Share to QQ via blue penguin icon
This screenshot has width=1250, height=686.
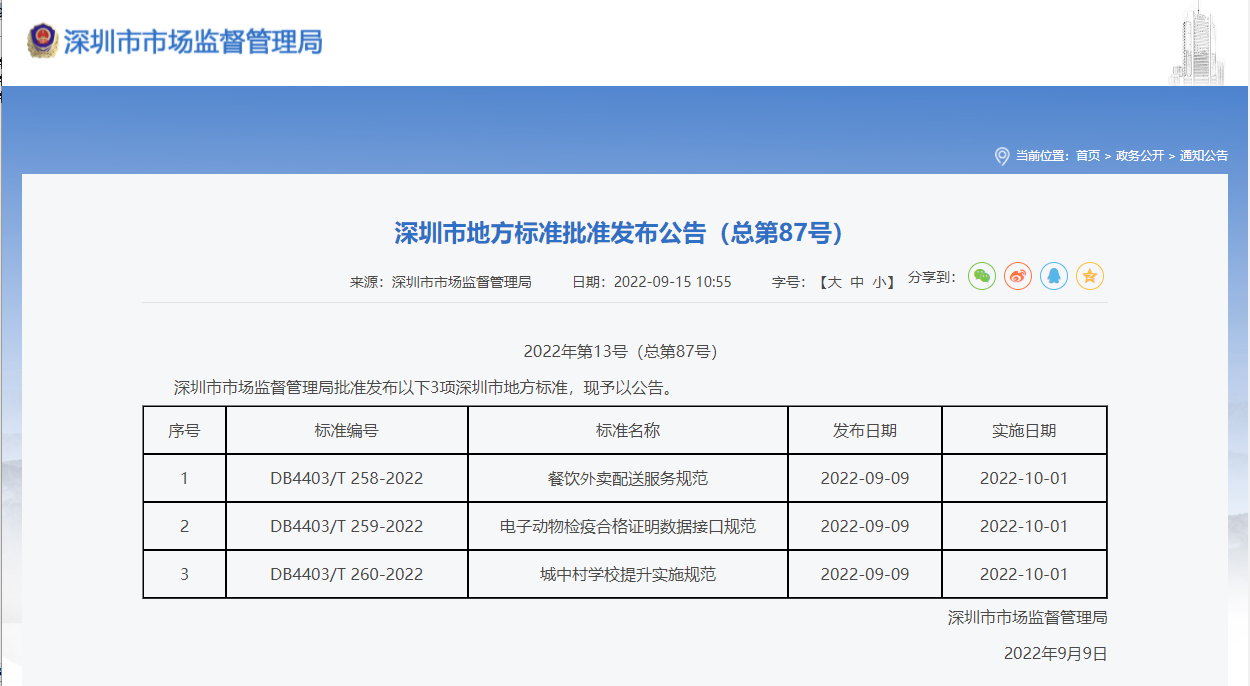(1054, 276)
